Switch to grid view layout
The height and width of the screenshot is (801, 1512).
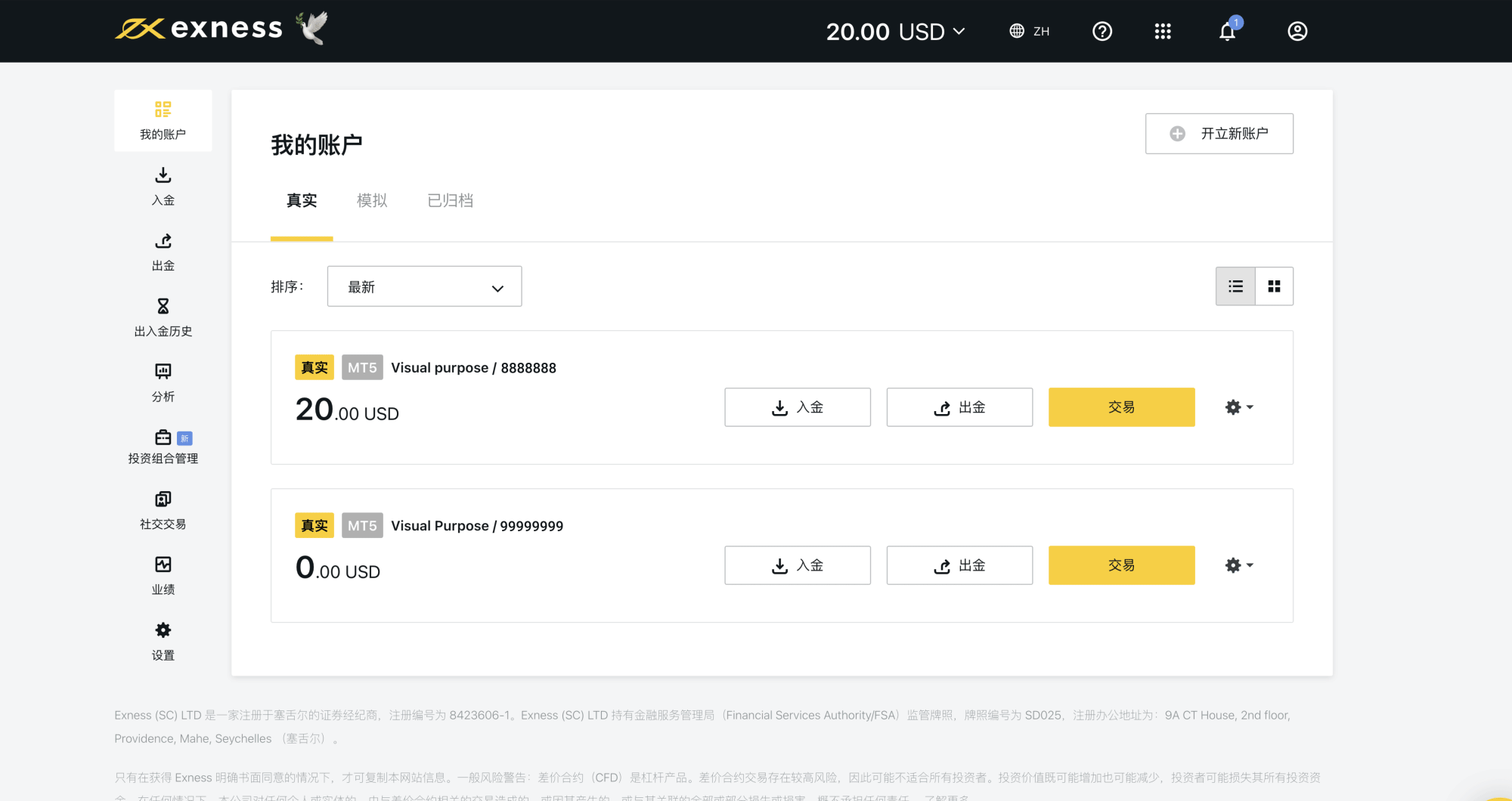pyautogui.click(x=1274, y=286)
